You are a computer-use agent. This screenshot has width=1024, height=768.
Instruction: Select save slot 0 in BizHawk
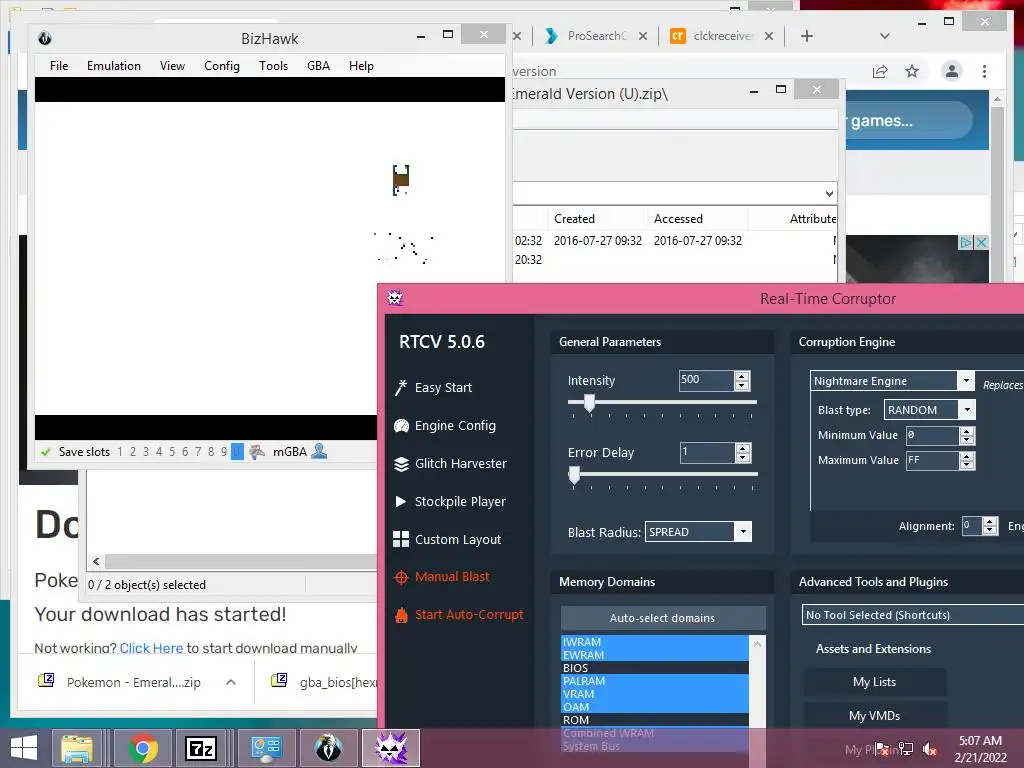(237, 452)
